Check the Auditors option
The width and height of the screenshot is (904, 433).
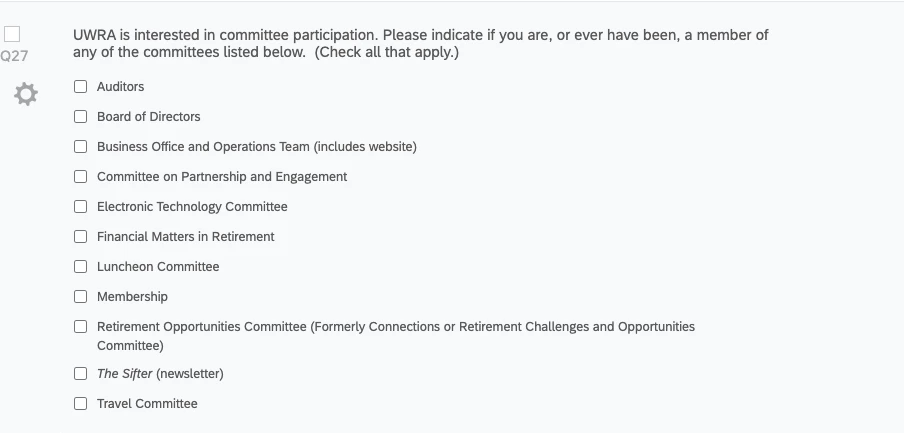[x=81, y=86]
